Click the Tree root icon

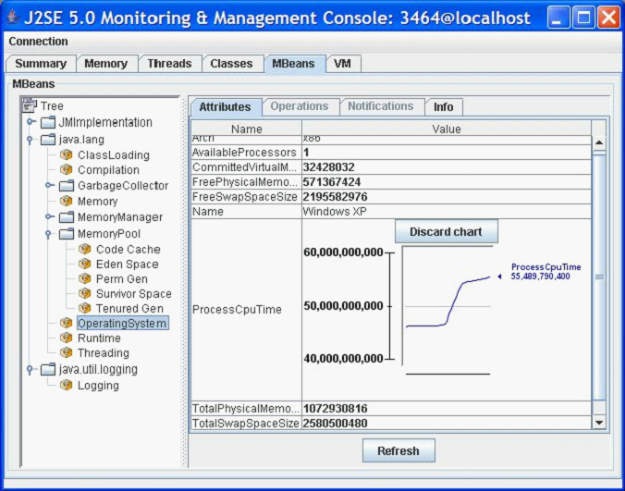coord(29,106)
